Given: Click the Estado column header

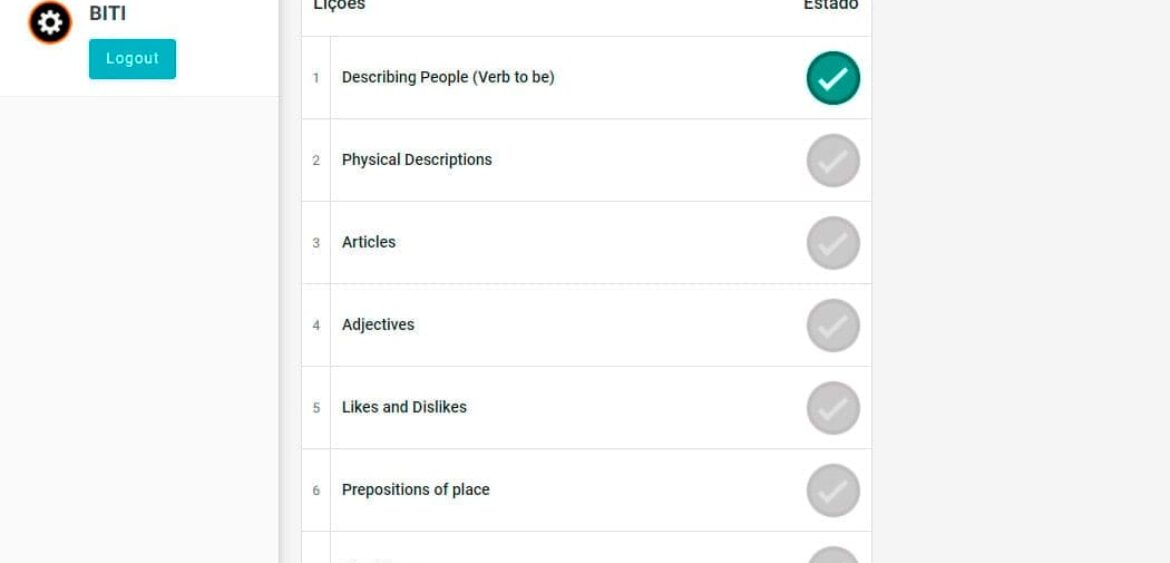Looking at the screenshot, I should (830, 4).
